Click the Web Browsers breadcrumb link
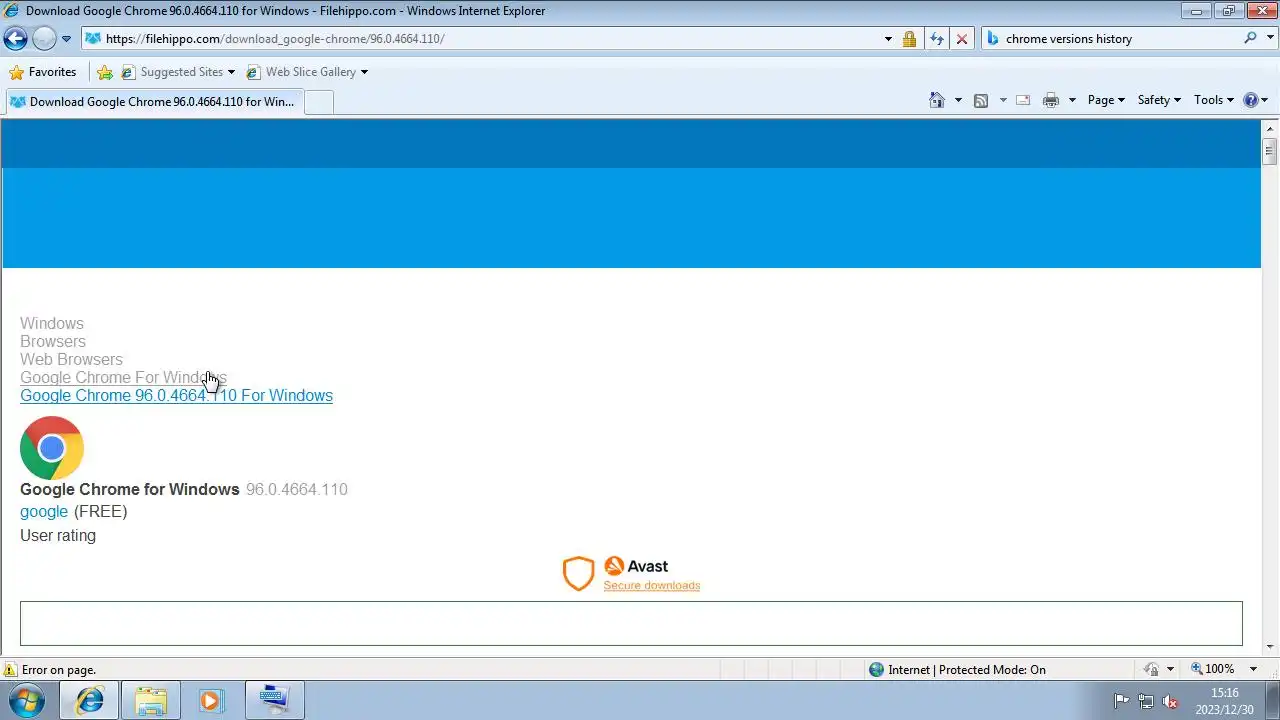This screenshot has width=1280, height=720. (71, 359)
